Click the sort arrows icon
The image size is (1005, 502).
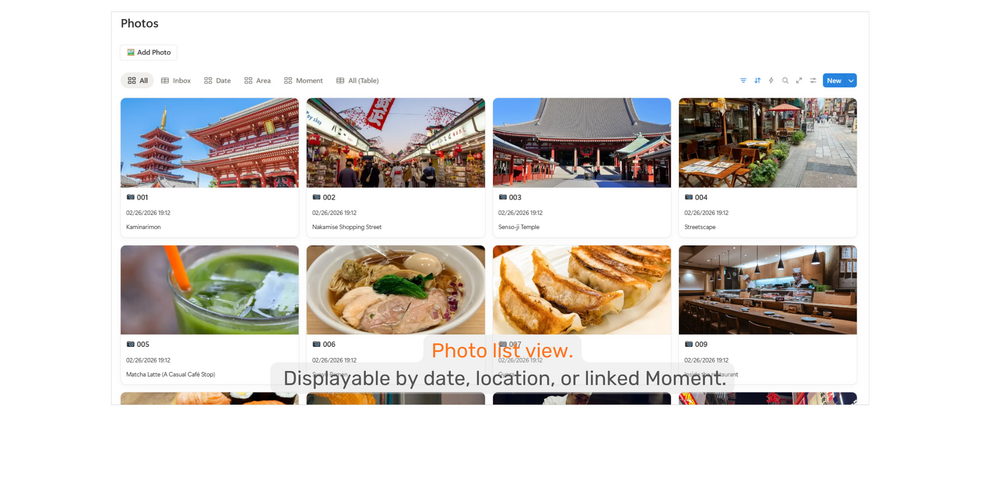pos(757,81)
